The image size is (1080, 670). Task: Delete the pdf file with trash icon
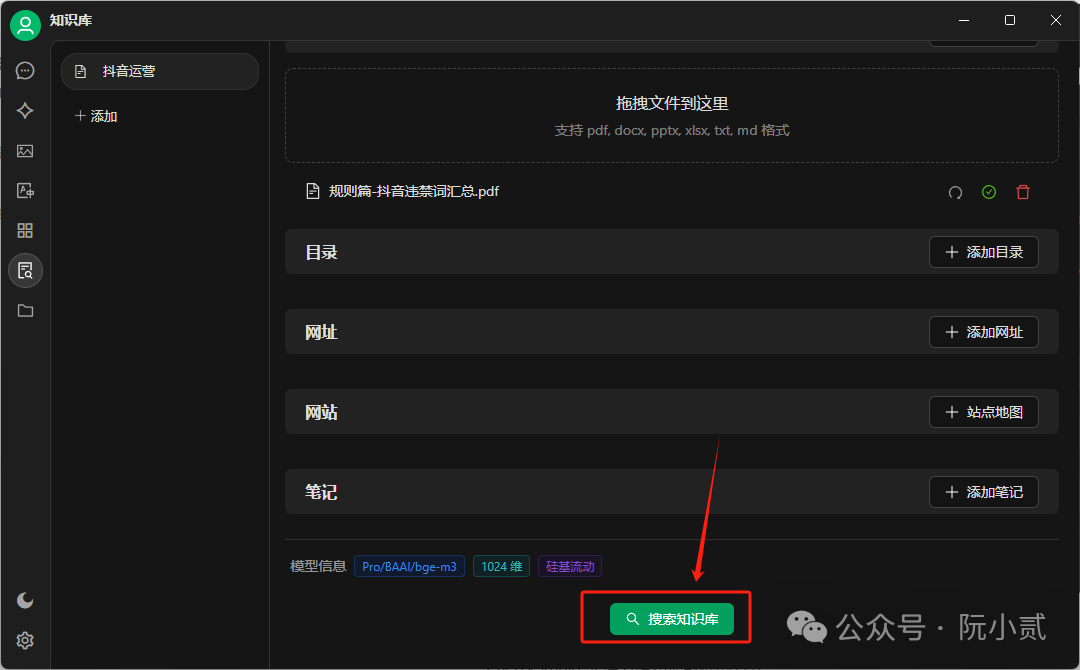(1023, 192)
